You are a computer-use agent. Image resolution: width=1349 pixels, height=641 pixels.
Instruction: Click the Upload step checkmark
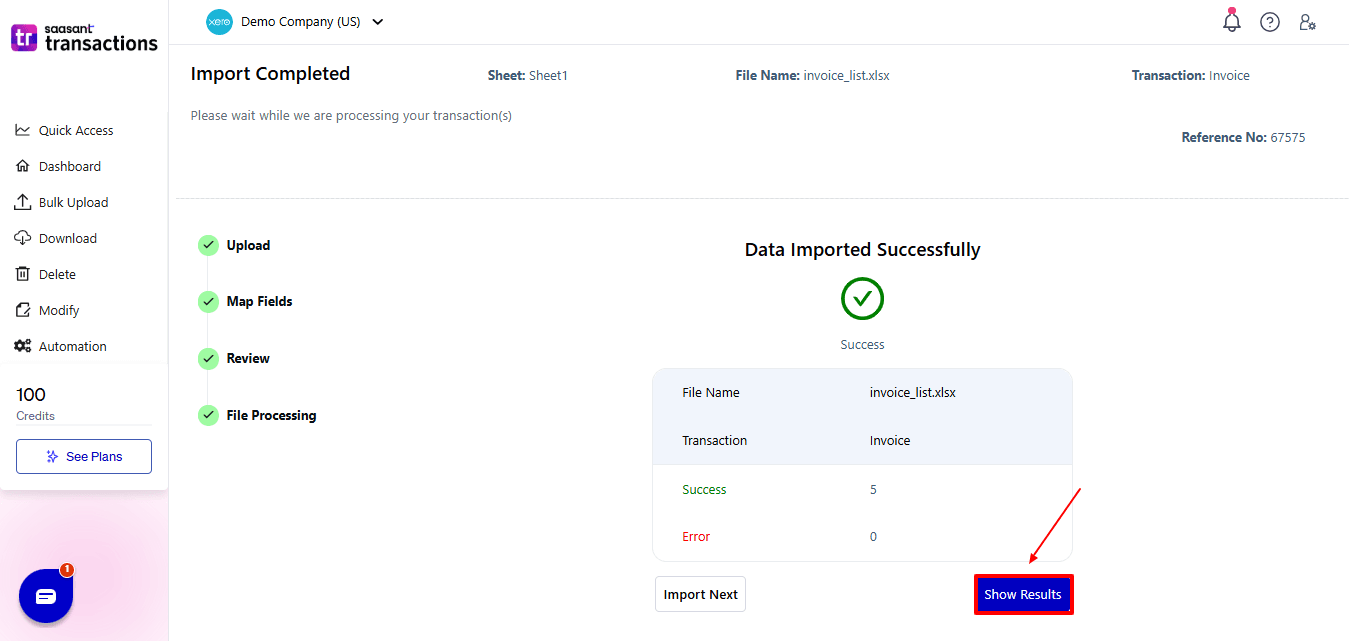click(208, 245)
